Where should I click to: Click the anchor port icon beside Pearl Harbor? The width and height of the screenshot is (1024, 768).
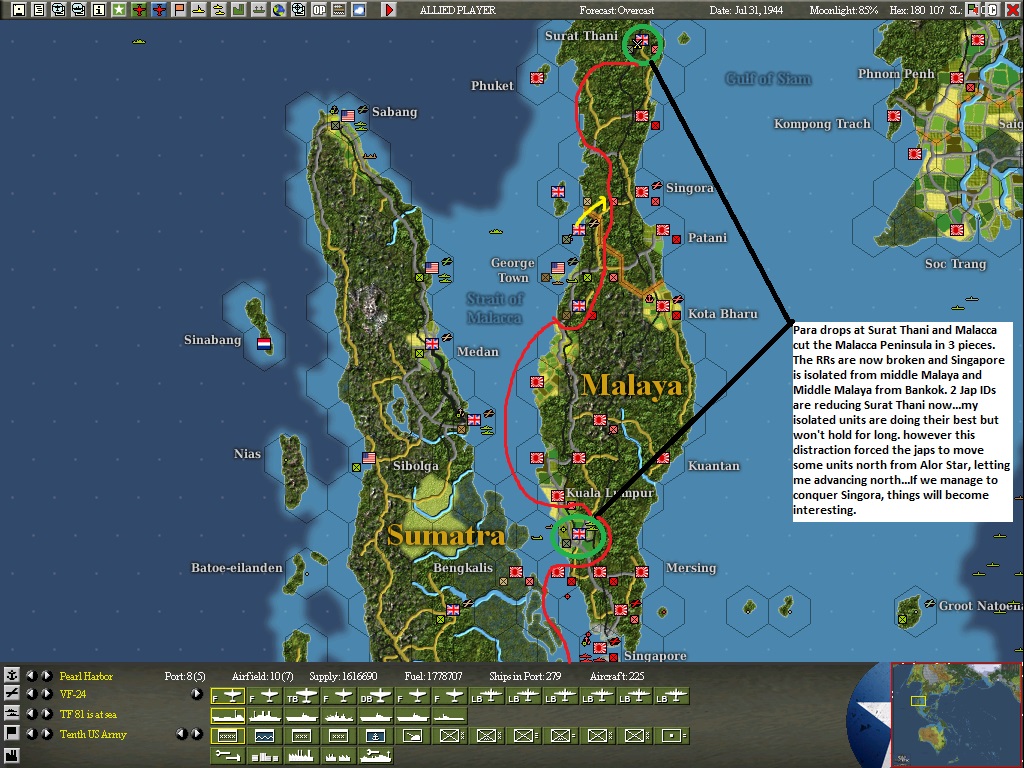coord(11,675)
